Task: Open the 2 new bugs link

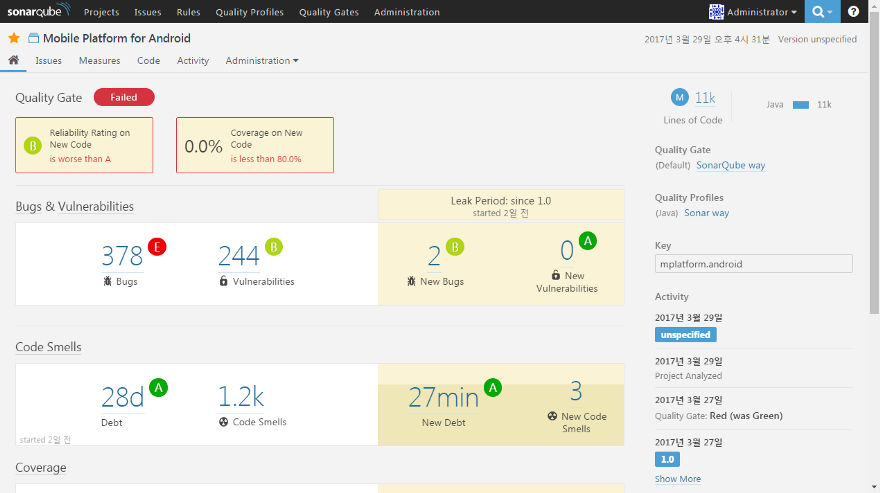Action: tap(434, 256)
